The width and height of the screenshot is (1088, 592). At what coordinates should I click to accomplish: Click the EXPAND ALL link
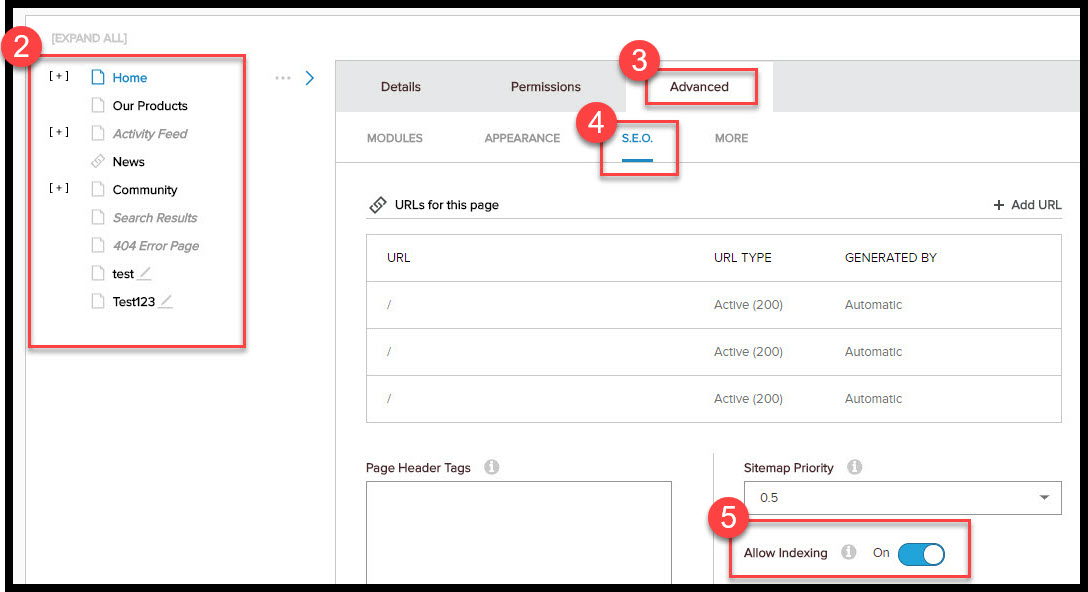tap(89, 38)
